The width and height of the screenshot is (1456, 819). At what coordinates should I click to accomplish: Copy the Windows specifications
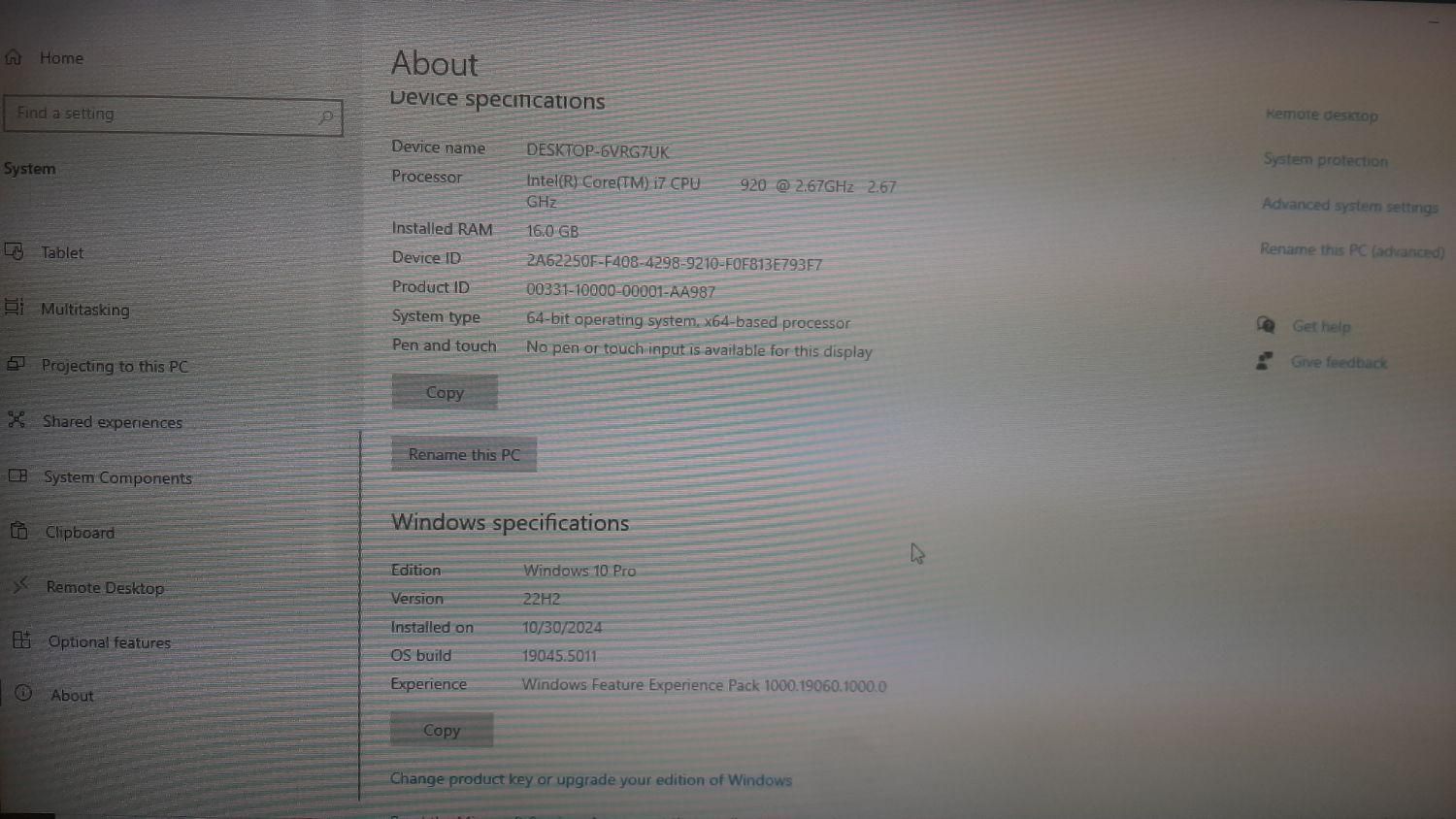[x=442, y=730]
